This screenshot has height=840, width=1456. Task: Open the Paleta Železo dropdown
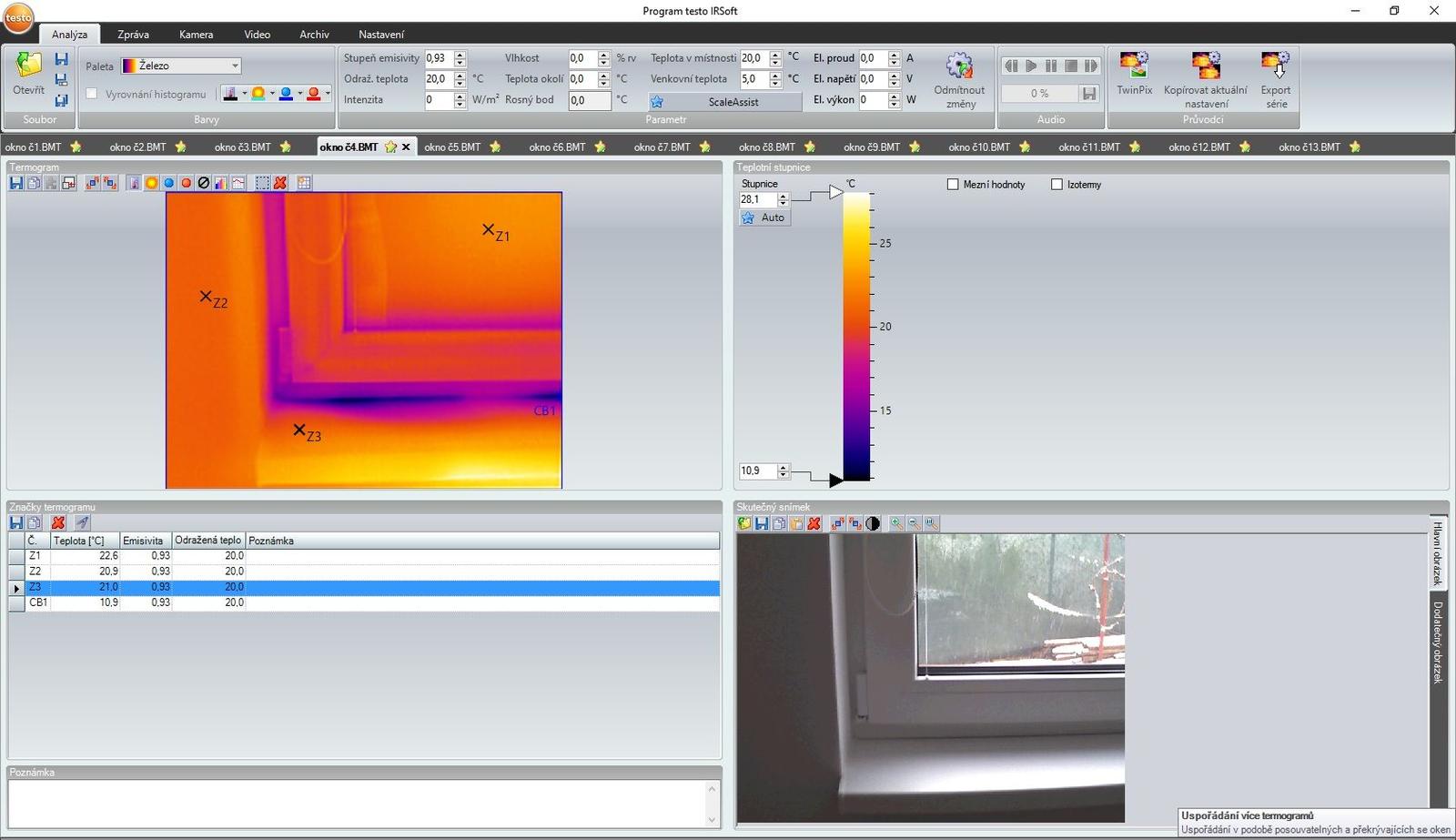click(234, 66)
